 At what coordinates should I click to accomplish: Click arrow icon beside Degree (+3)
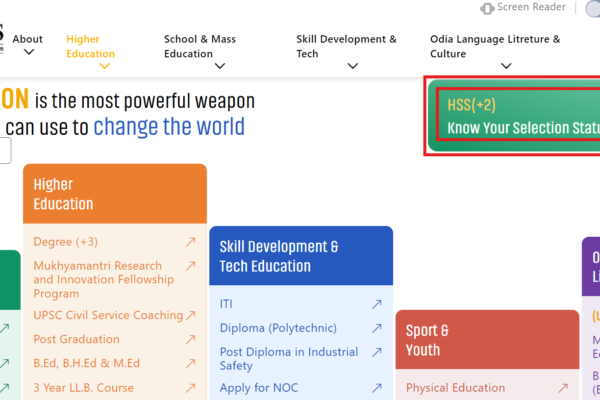click(190, 242)
